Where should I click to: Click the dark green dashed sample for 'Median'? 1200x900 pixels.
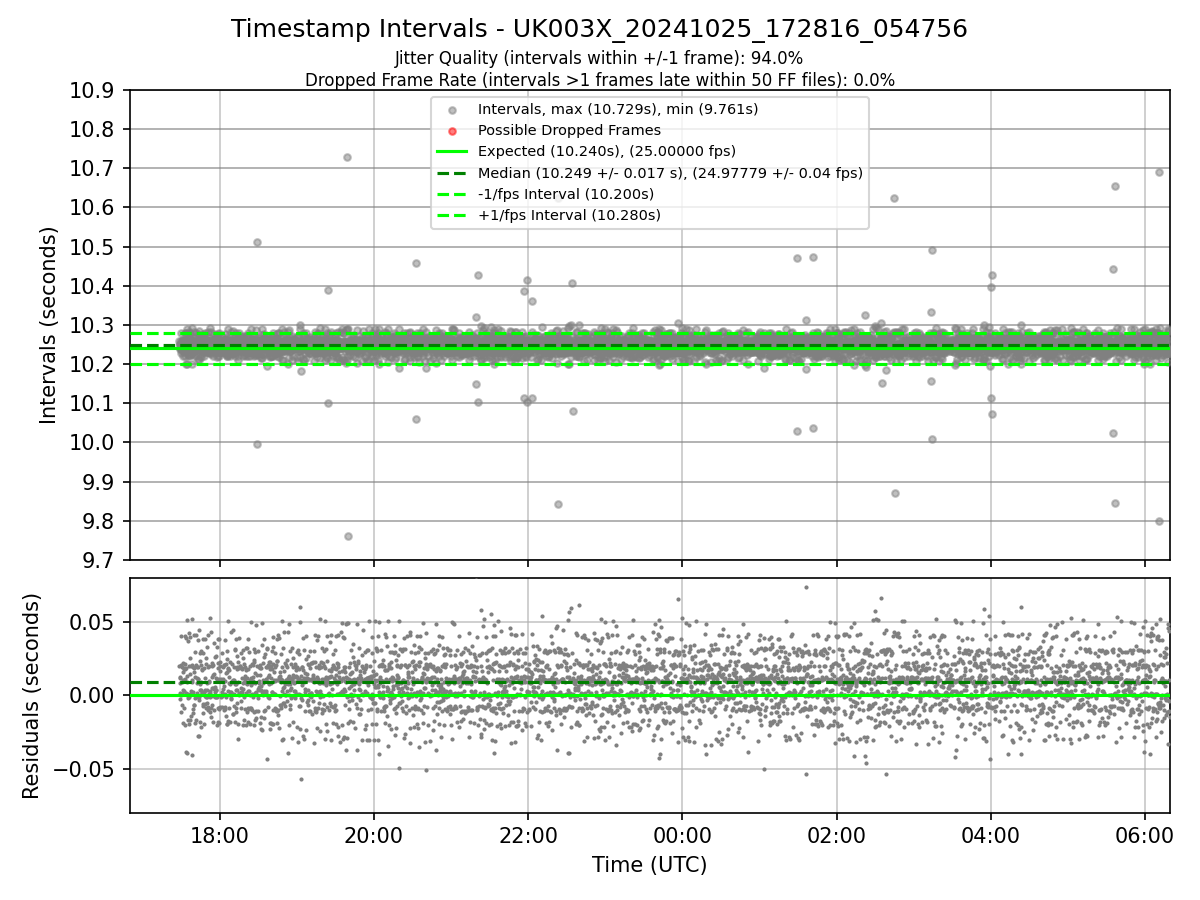pos(453,173)
